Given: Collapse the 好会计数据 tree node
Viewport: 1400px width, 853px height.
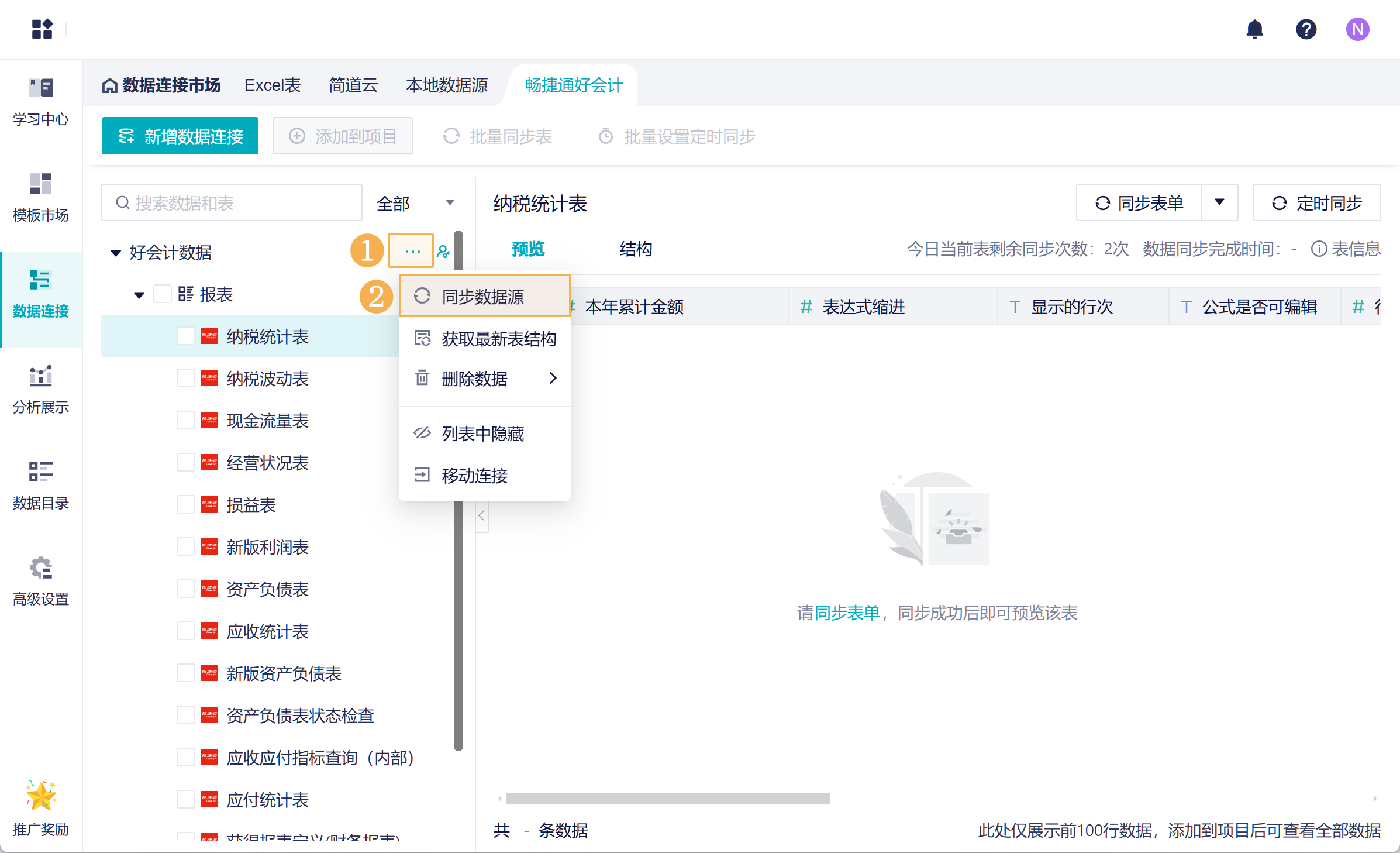Looking at the screenshot, I should [x=116, y=253].
